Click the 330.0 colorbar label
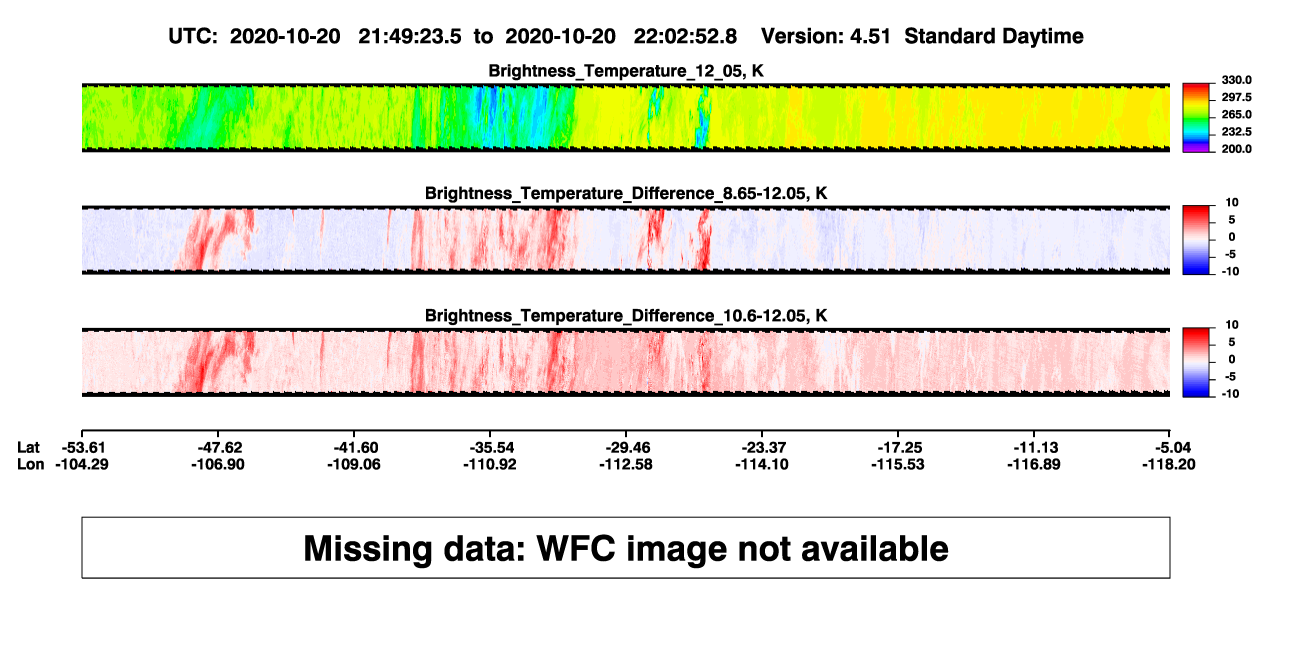This screenshot has width=1300, height=667. coord(1235,81)
